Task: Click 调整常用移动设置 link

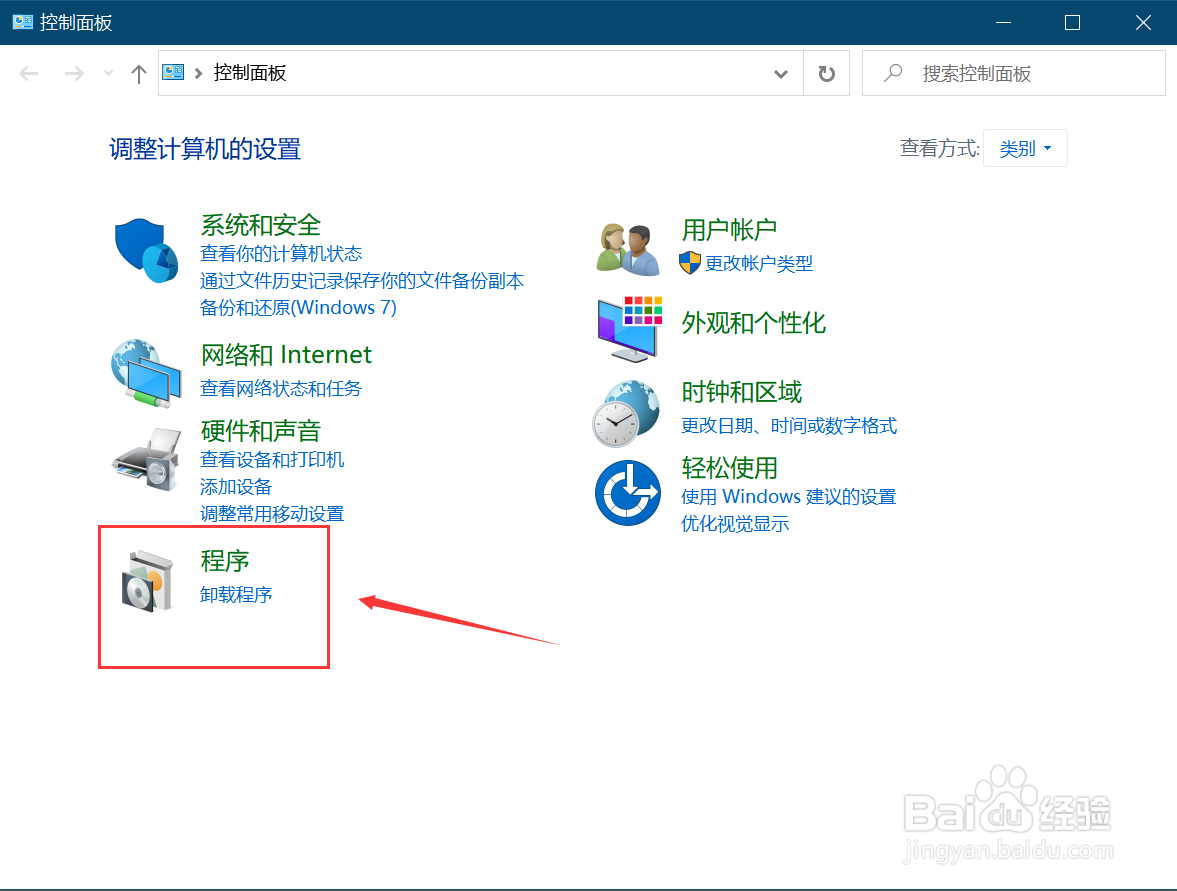Action: 272,514
